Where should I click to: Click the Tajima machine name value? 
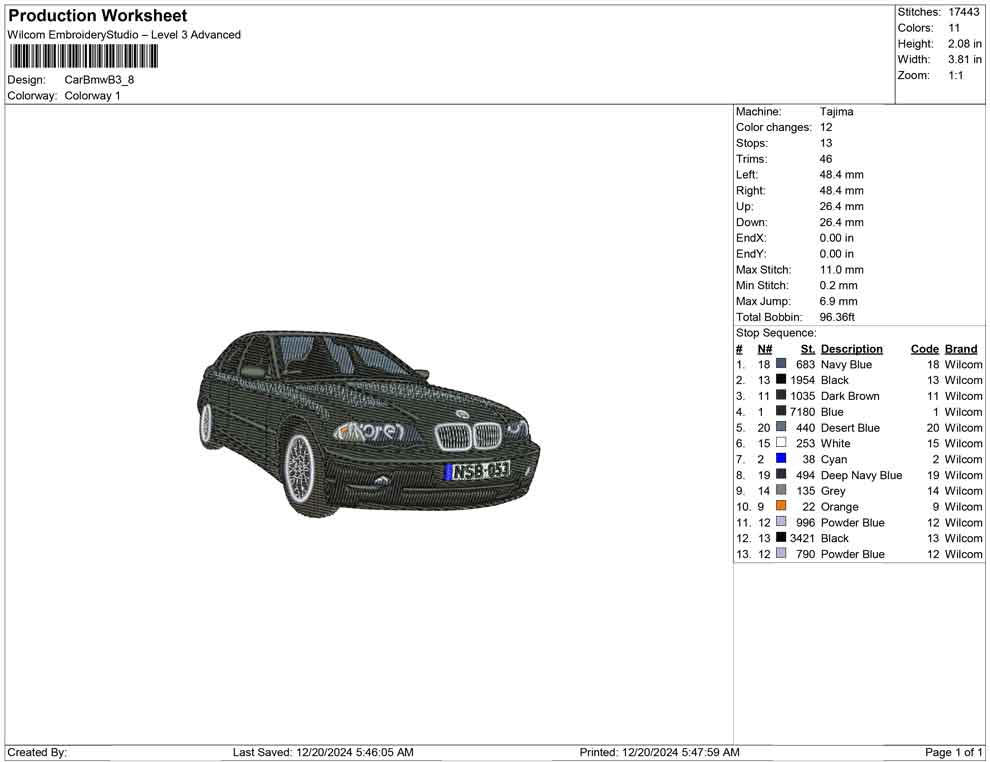coord(838,111)
